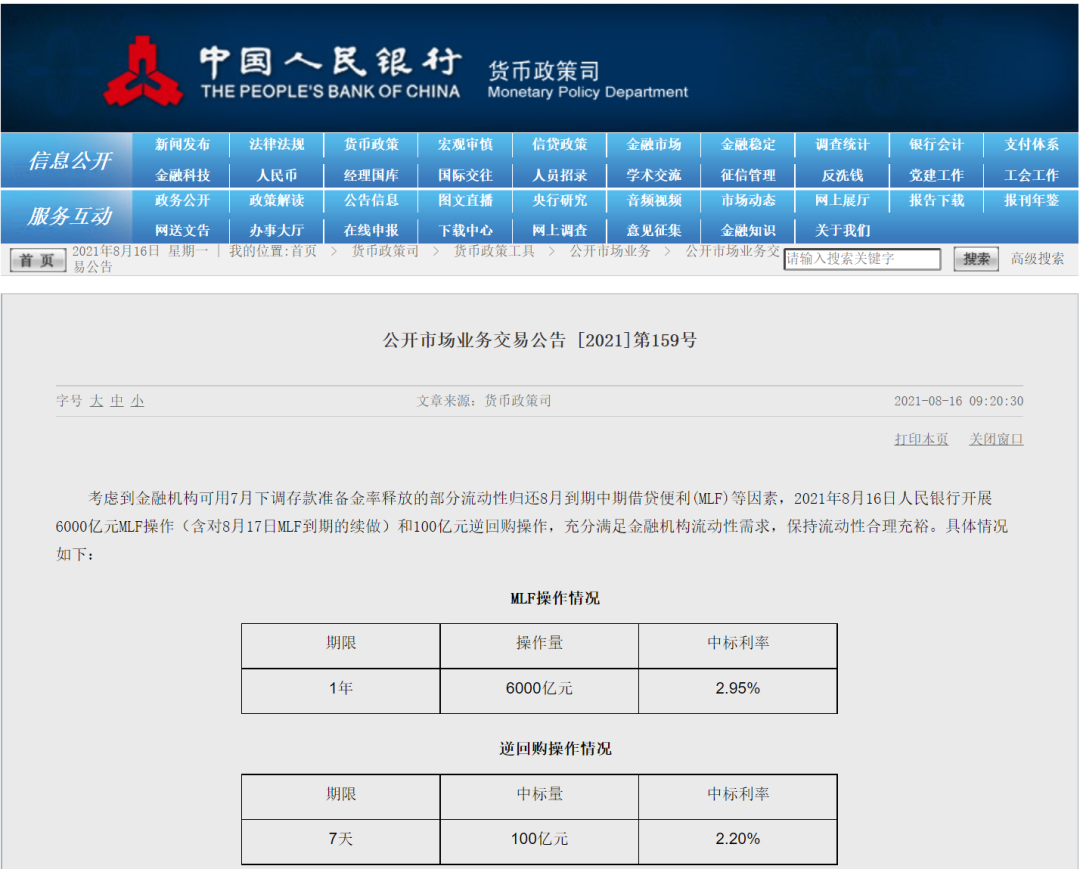The height and width of the screenshot is (869, 1080).
Task: Open 支付体系 menu item
Action: pos(1031,145)
